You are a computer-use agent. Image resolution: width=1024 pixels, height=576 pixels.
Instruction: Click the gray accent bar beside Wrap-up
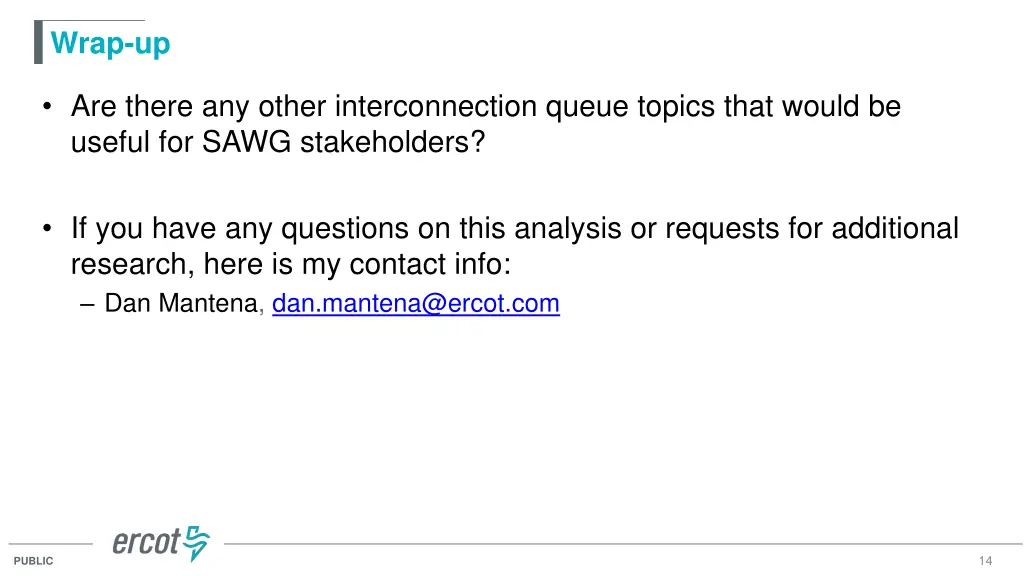[x=39, y=42]
